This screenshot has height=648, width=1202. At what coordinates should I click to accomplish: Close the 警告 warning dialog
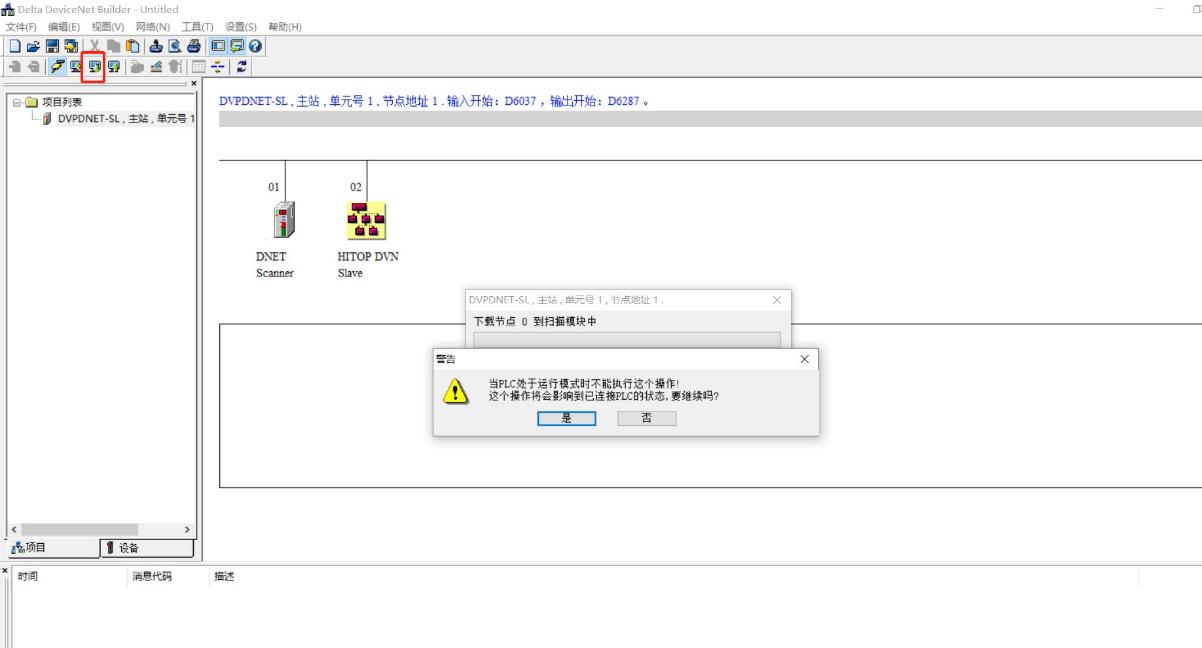tap(806, 359)
